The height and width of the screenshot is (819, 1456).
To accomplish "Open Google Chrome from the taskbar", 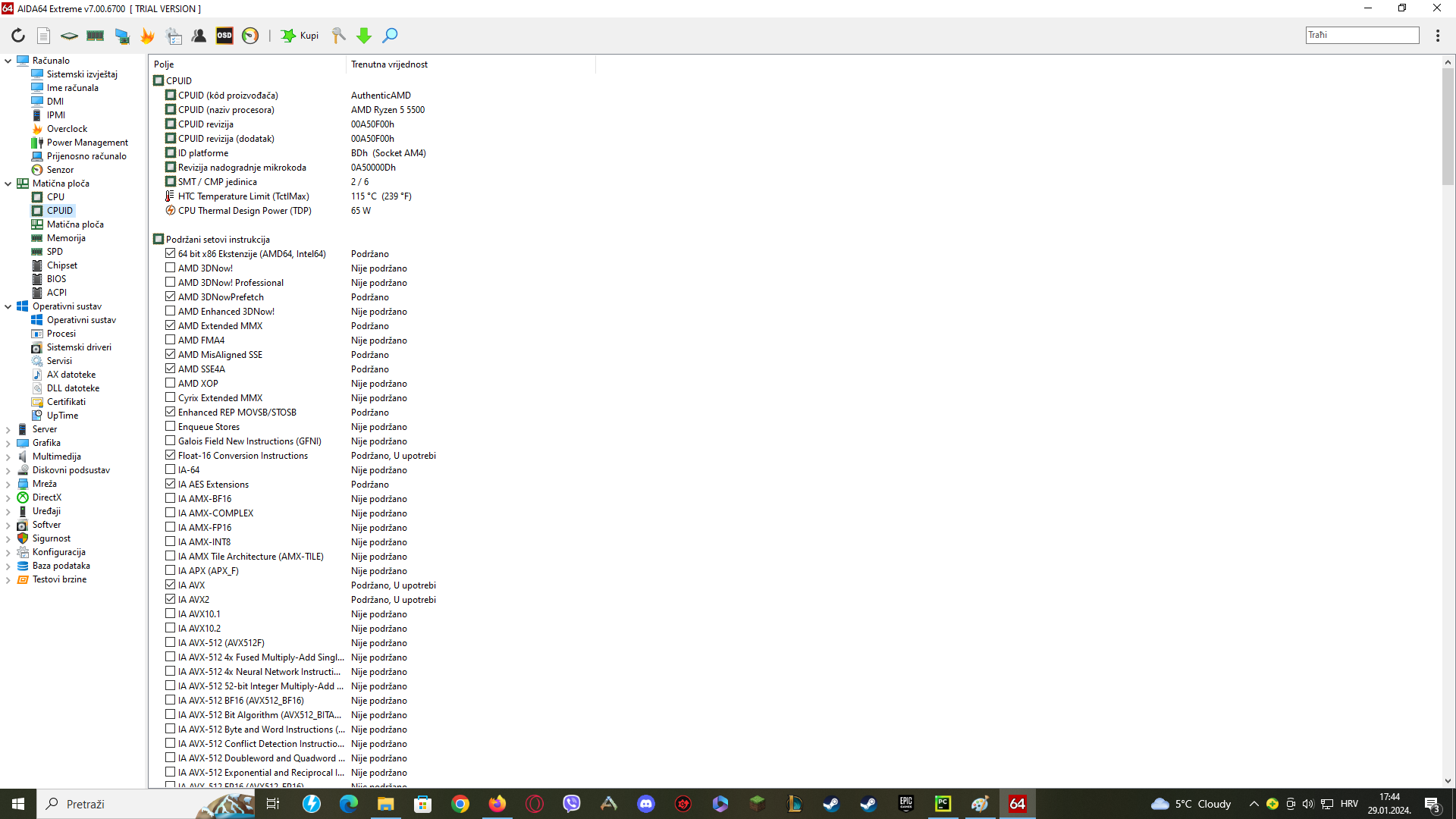I will tap(460, 804).
